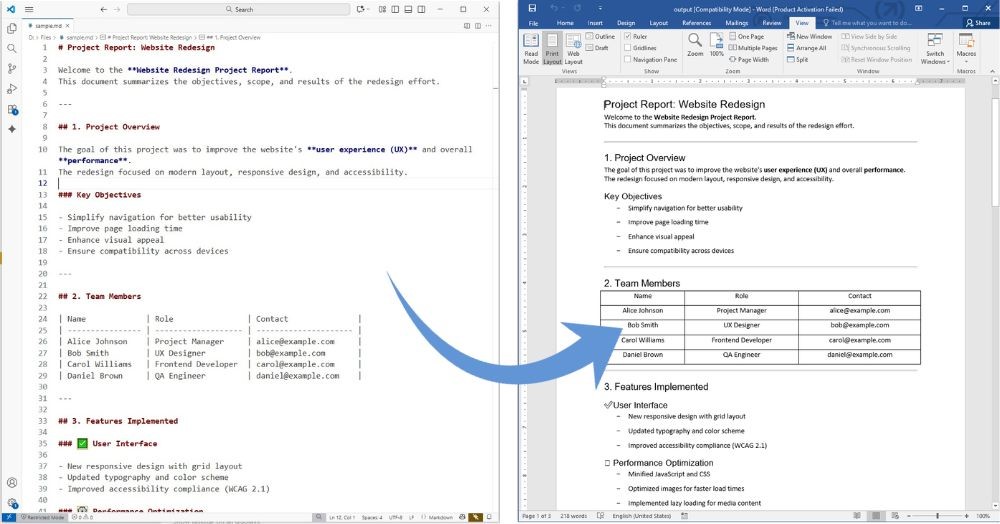Open the Extensions view in the activity bar
Viewport: 1000px width, 524px height.
point(12,109)
